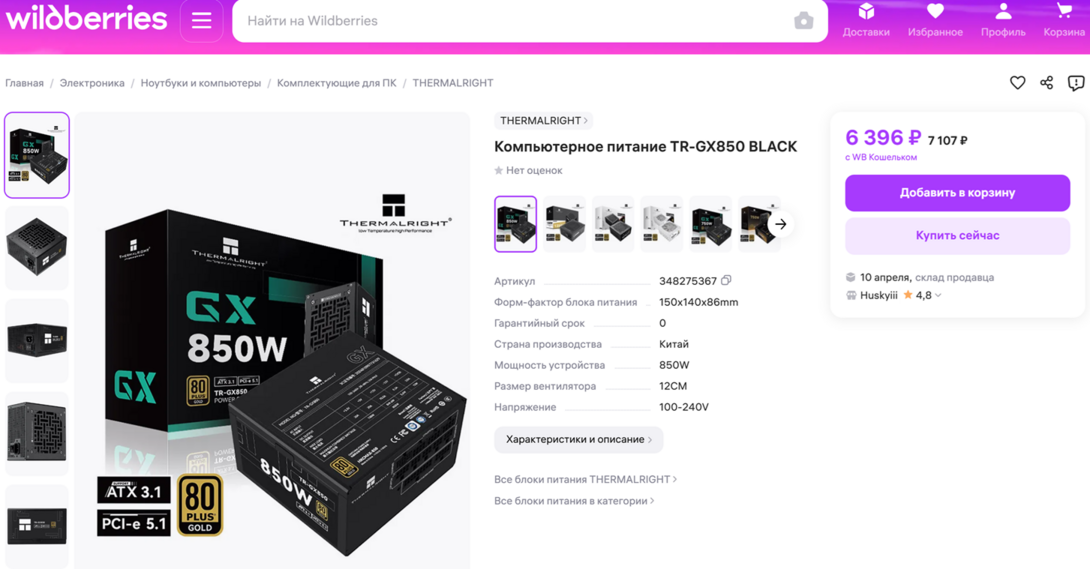Viewport: 1090px width, 569px height.
Task: Open the Корзина cart icon
Action: tap(1064, 20)
